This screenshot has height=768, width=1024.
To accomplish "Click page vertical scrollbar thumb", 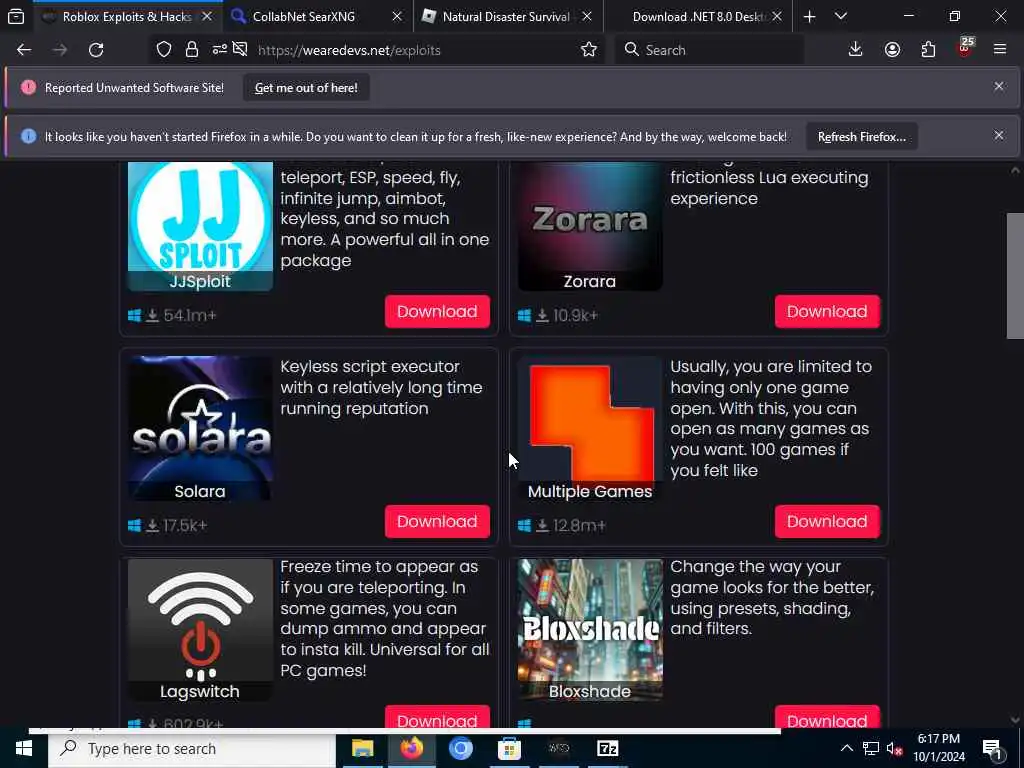I will 1015,276.
